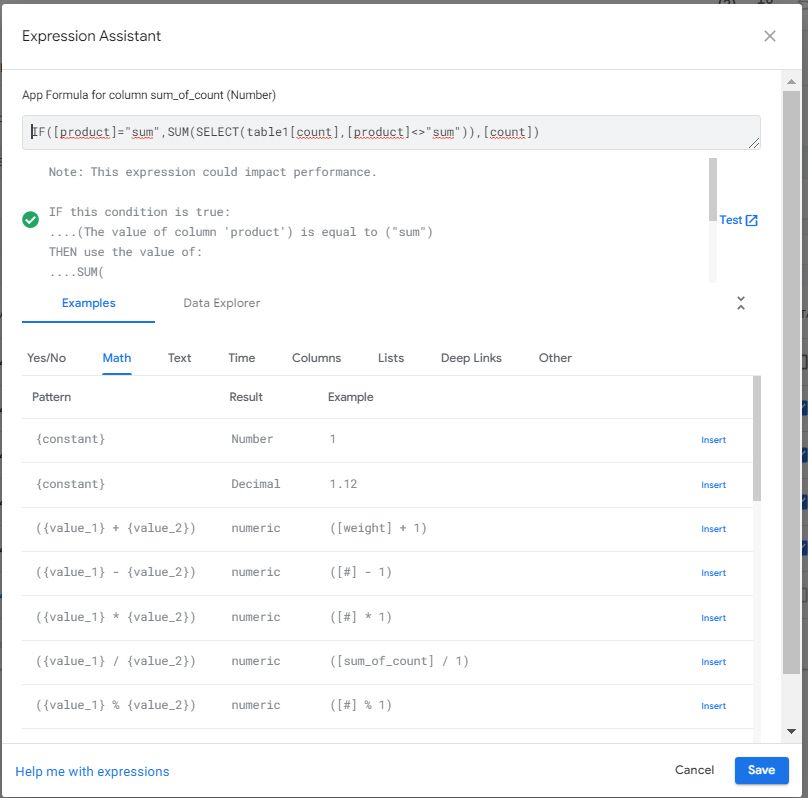Image resolution: width=808 pixels, height=798 pixels.
Task: Select the Columns examples category
Action: (316, 358)
